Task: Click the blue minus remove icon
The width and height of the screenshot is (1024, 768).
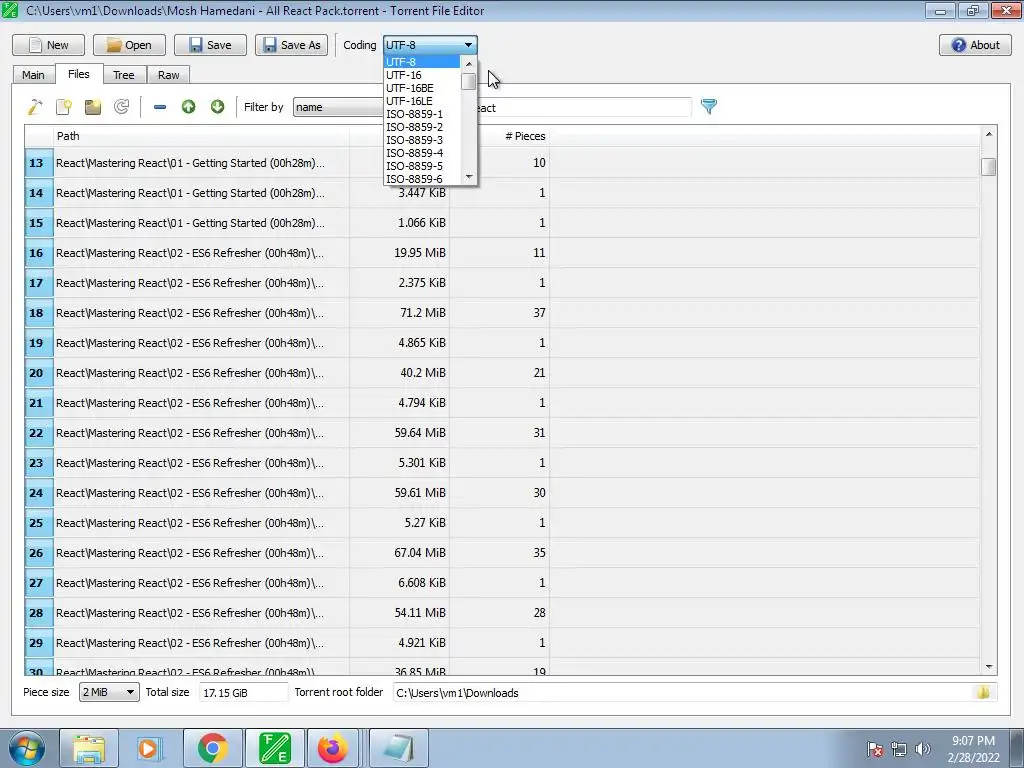Action: tap(159, 106)
